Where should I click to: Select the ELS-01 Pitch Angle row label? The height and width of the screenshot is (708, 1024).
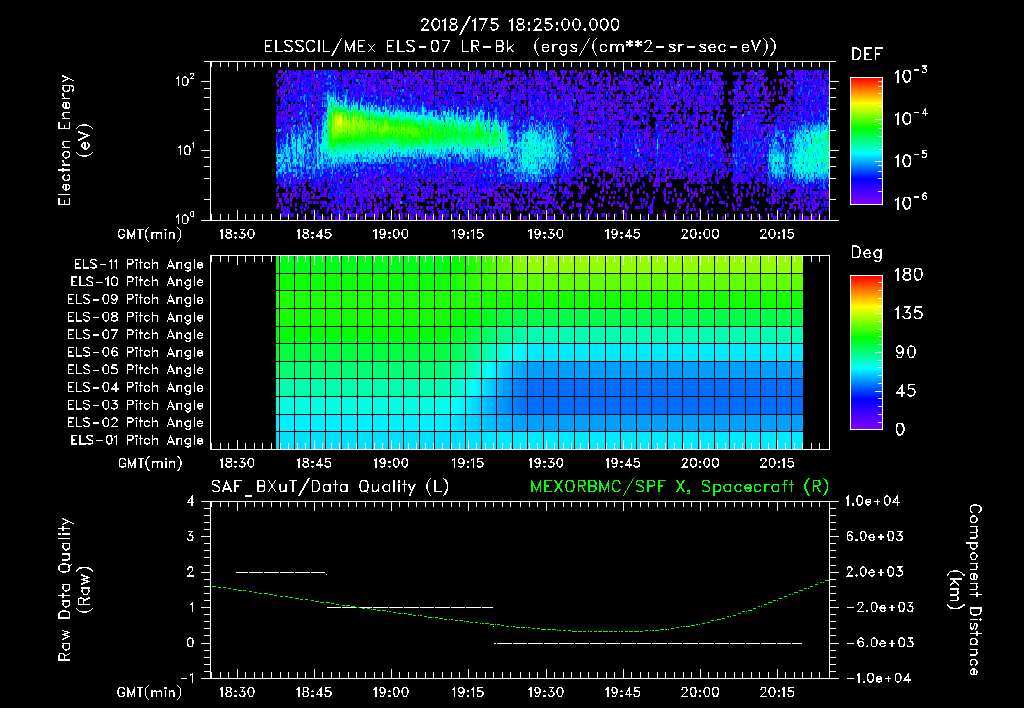tap(136, 440)
